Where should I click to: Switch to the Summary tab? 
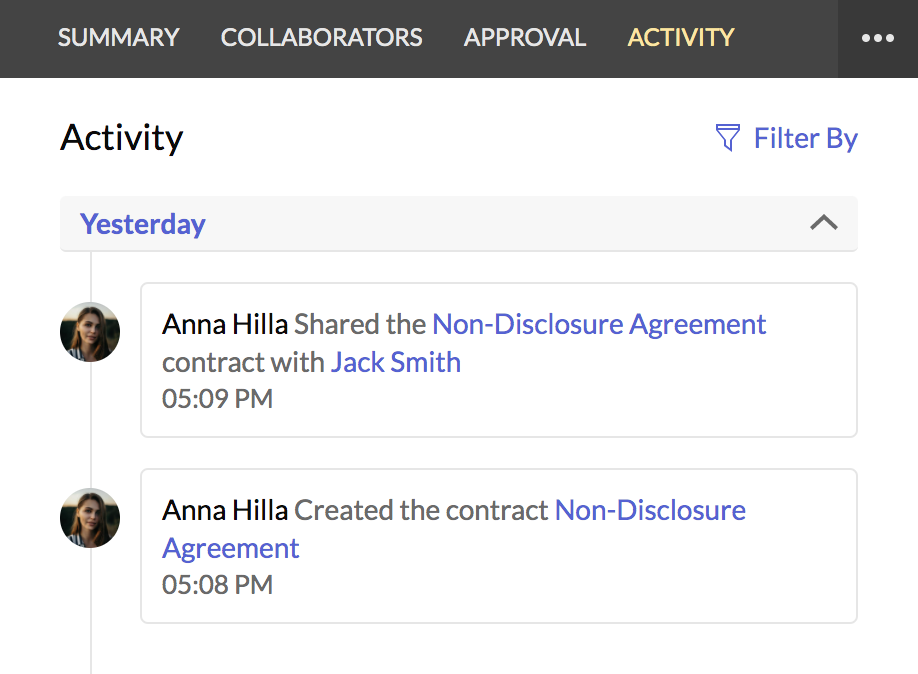(118, 37)
